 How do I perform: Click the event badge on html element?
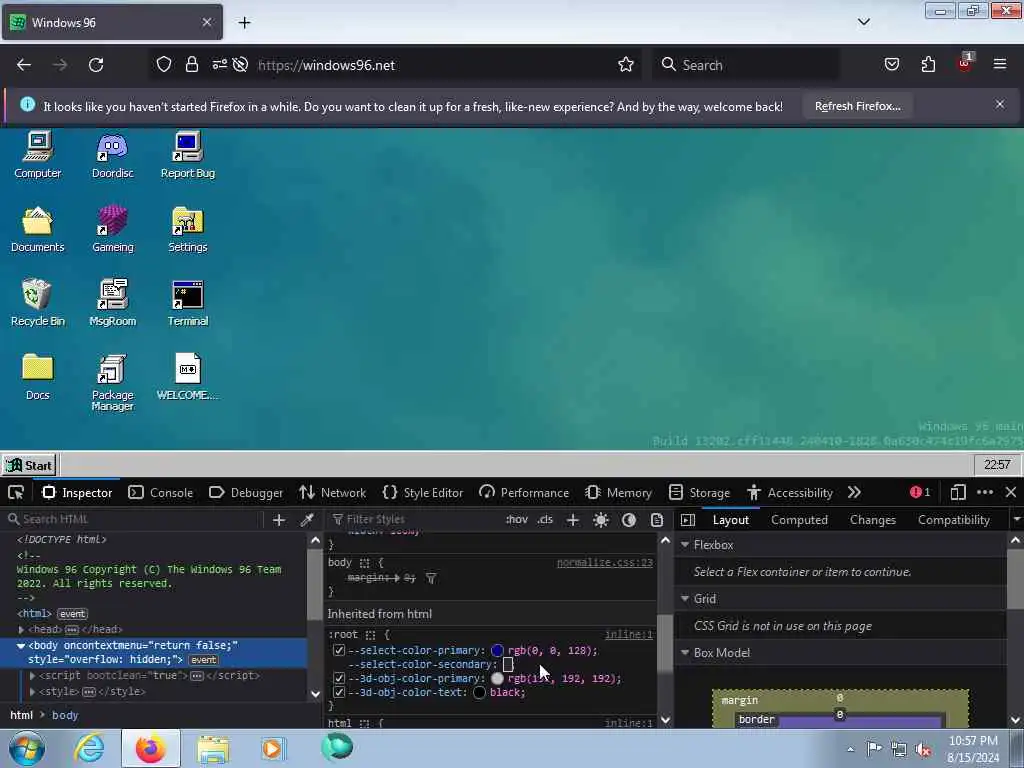(x=72, y=614)
